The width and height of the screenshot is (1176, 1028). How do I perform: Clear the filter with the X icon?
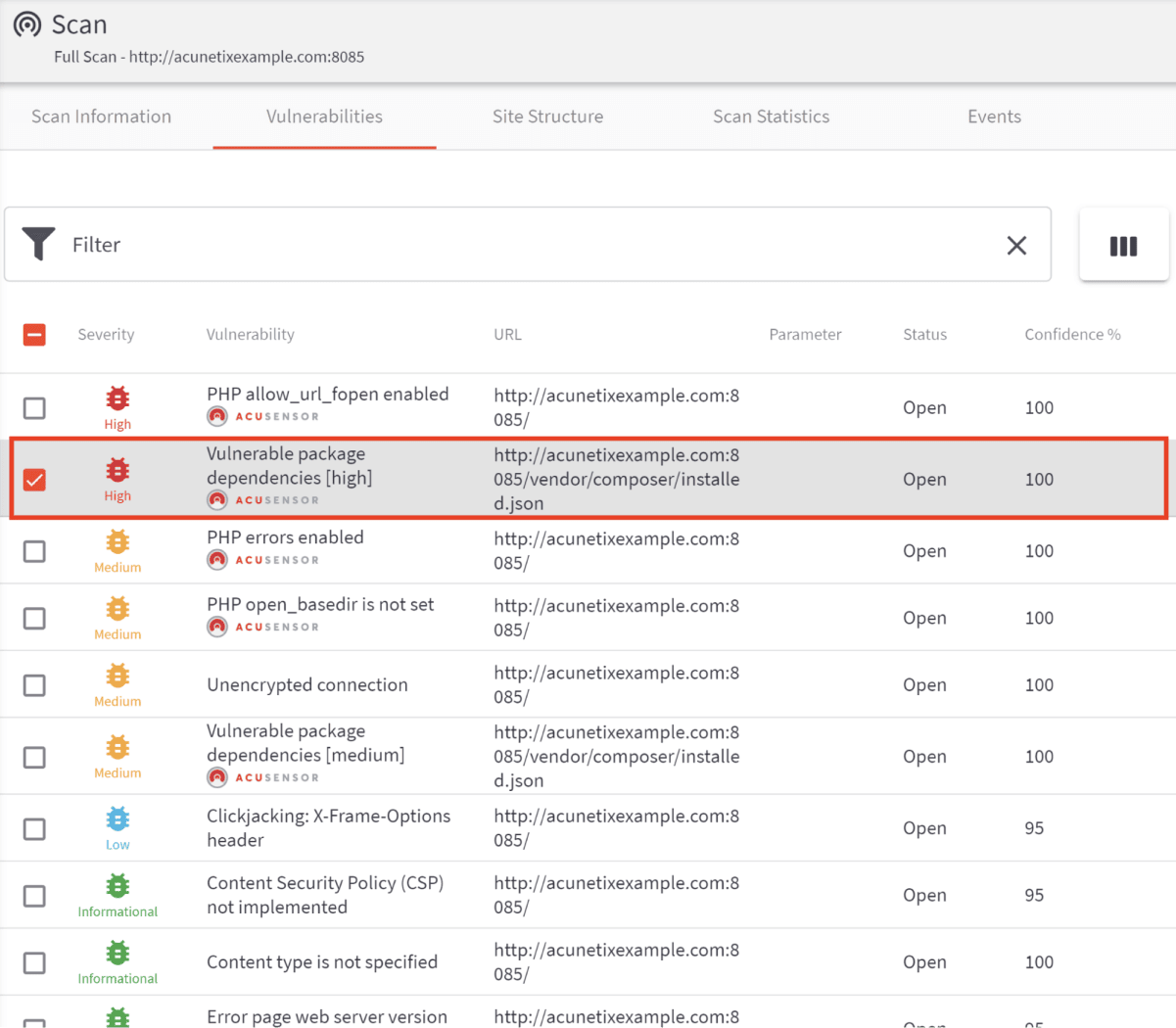(1016, 245)
